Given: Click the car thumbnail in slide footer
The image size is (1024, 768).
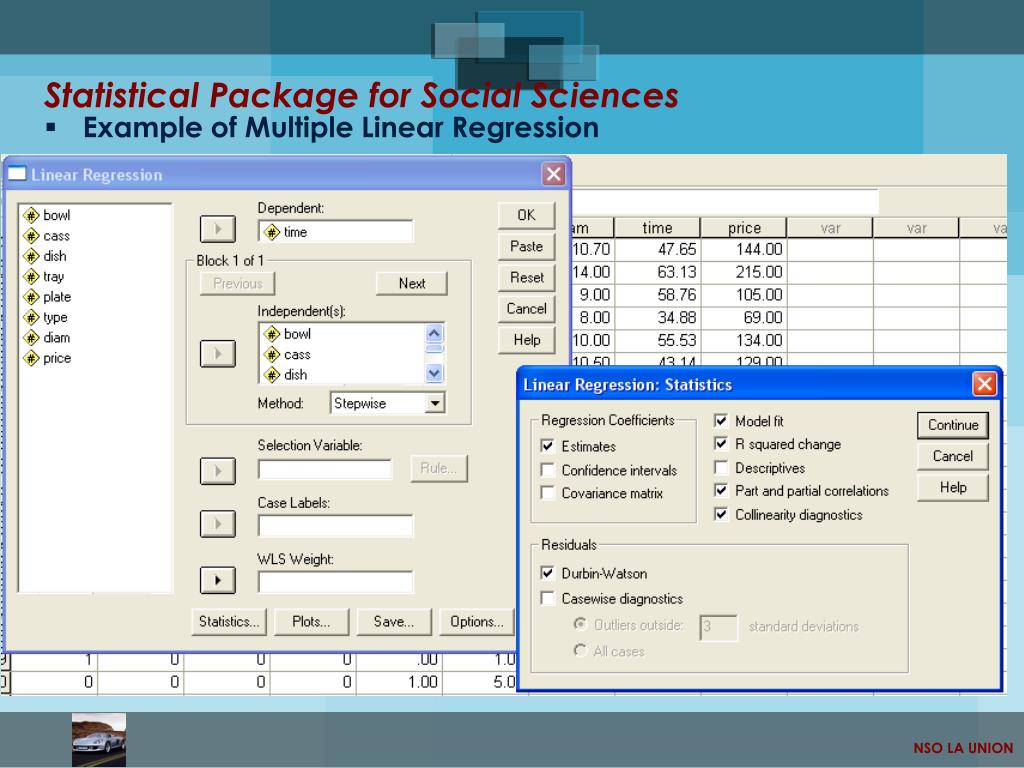Looking at the screenshot, I should pyautogui.click(x=99, y=739).
